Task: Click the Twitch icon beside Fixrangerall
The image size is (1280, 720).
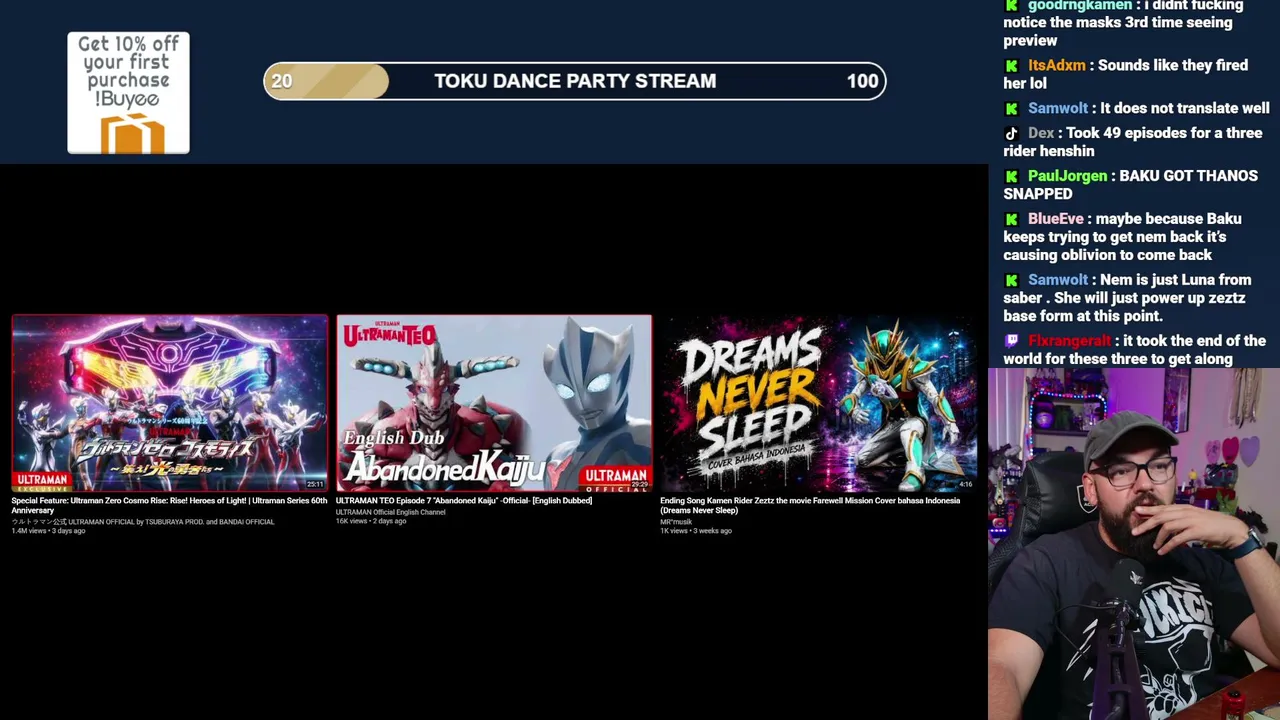Action: point(1011,342)
